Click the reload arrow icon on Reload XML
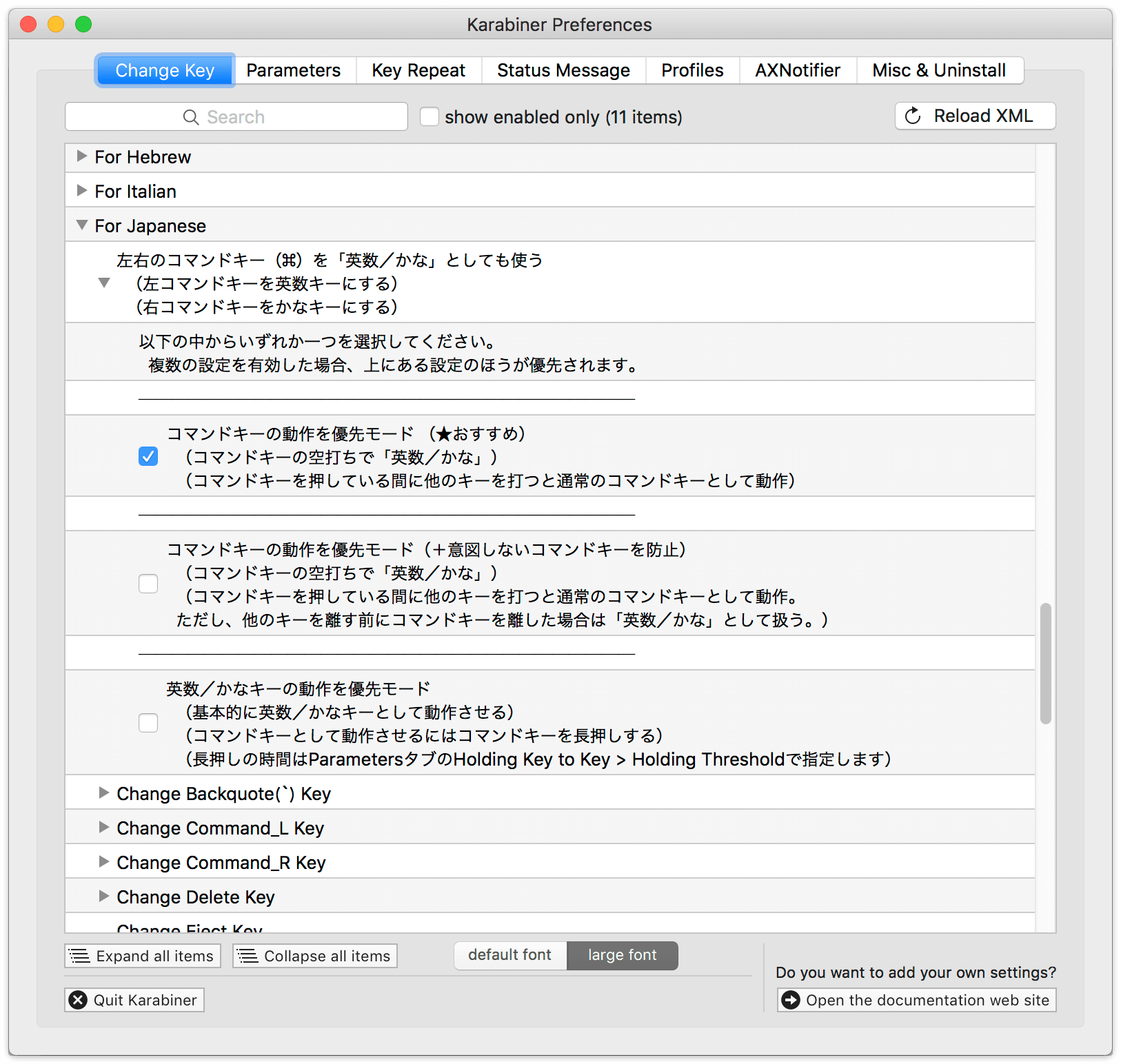 [x=913, y=116]
